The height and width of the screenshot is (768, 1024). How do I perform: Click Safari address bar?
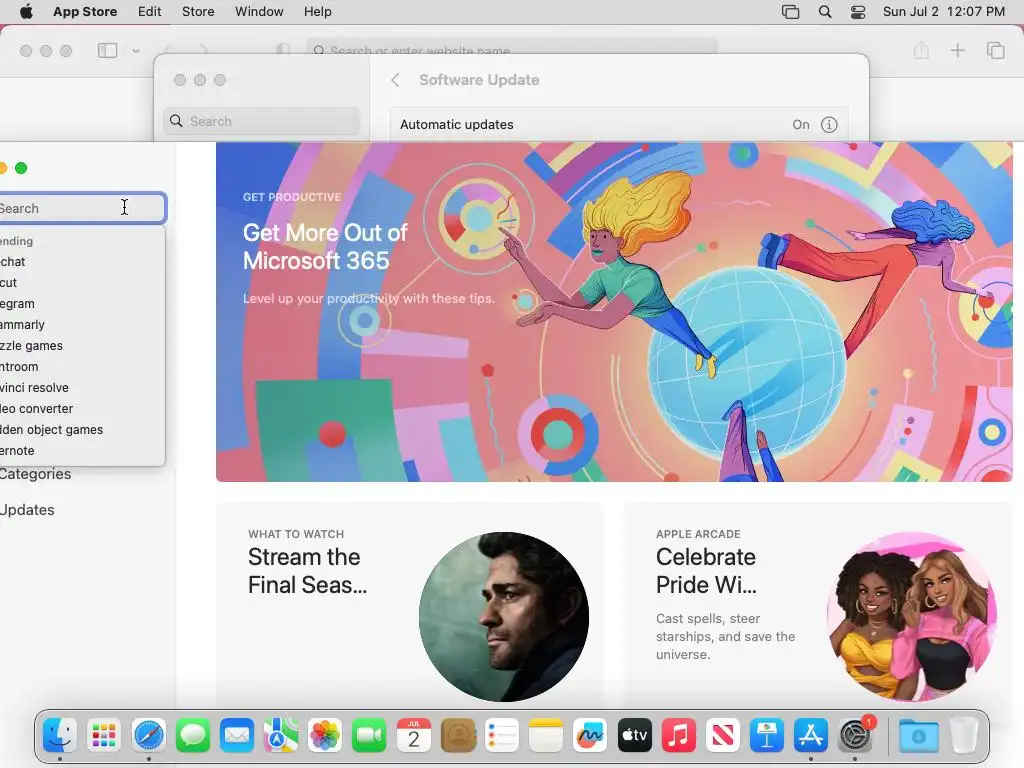click(511, 50)
